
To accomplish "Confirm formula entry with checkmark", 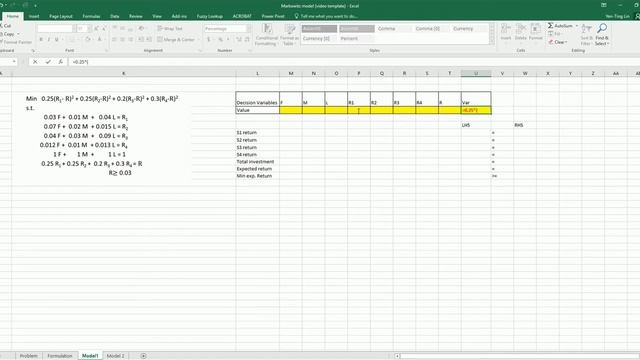I will (x=48, y=62).
